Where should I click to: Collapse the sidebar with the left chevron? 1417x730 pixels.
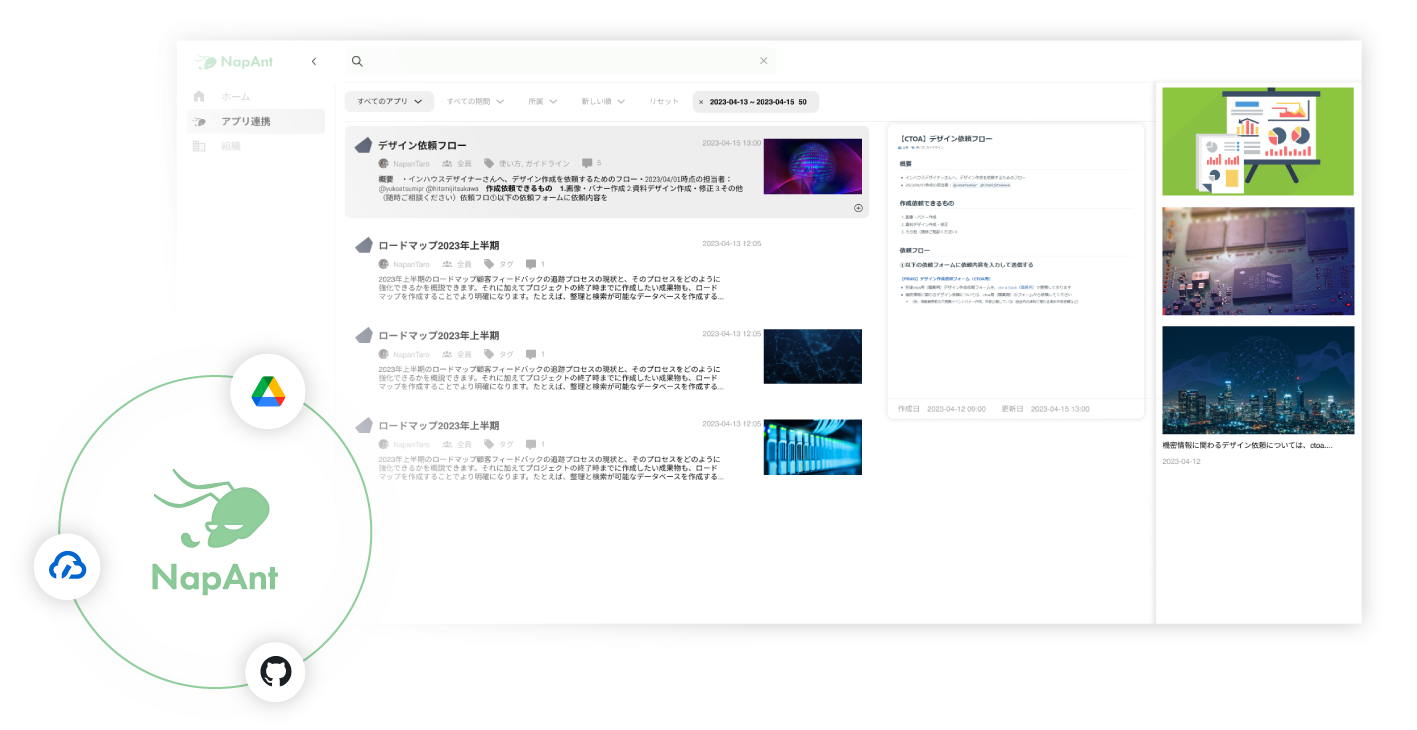[x=314, y=62]
